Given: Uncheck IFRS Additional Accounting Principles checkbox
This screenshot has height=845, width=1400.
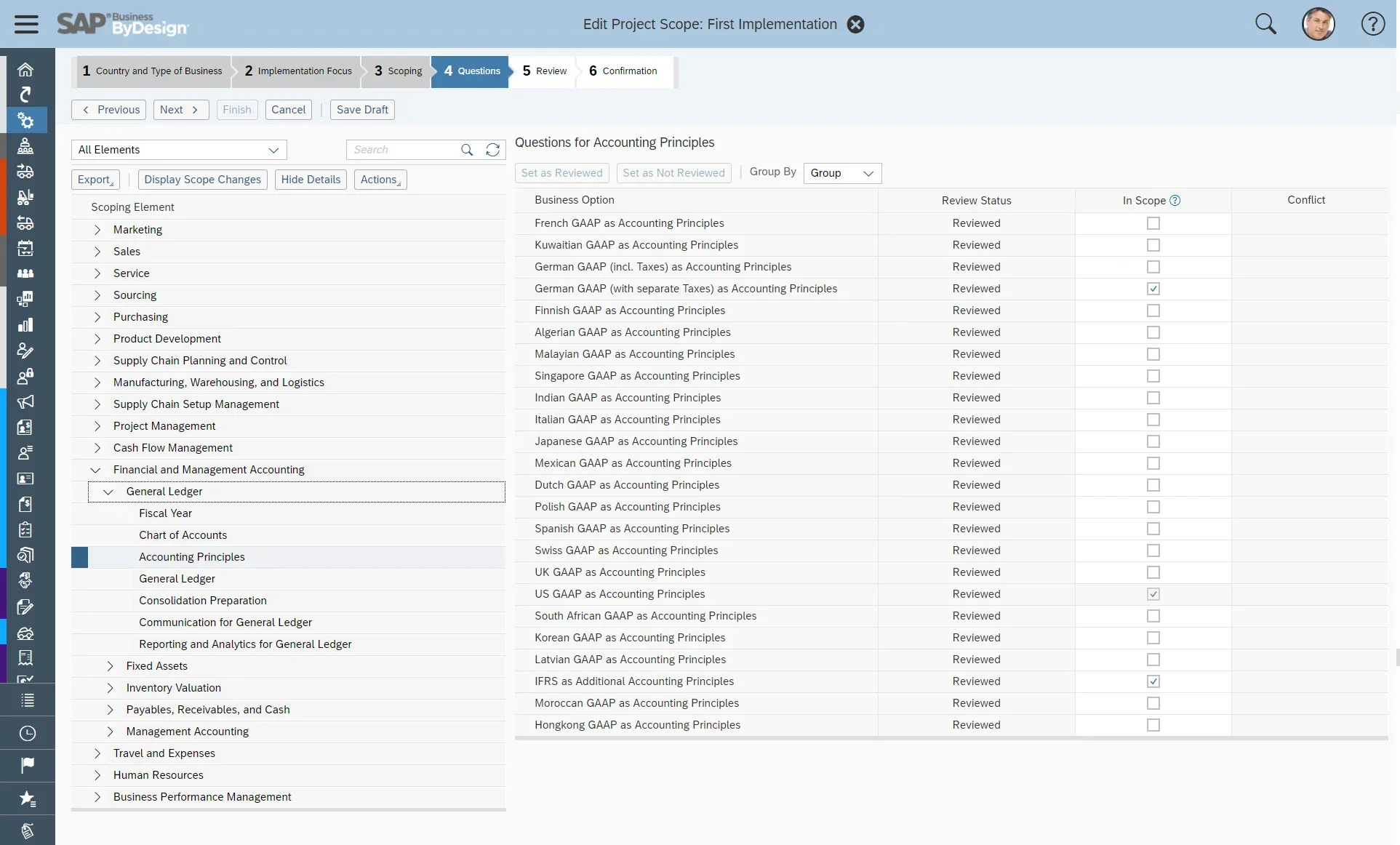Looking at the screenshot, I should (1153, 681).
